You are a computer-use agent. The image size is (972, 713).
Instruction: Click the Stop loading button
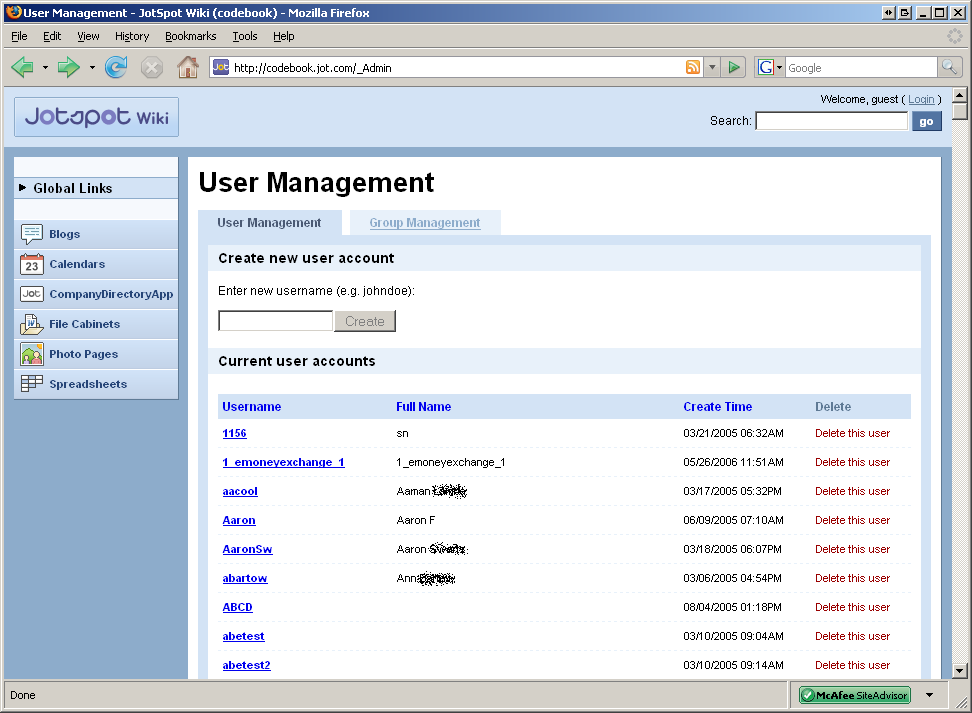point(151,67)
